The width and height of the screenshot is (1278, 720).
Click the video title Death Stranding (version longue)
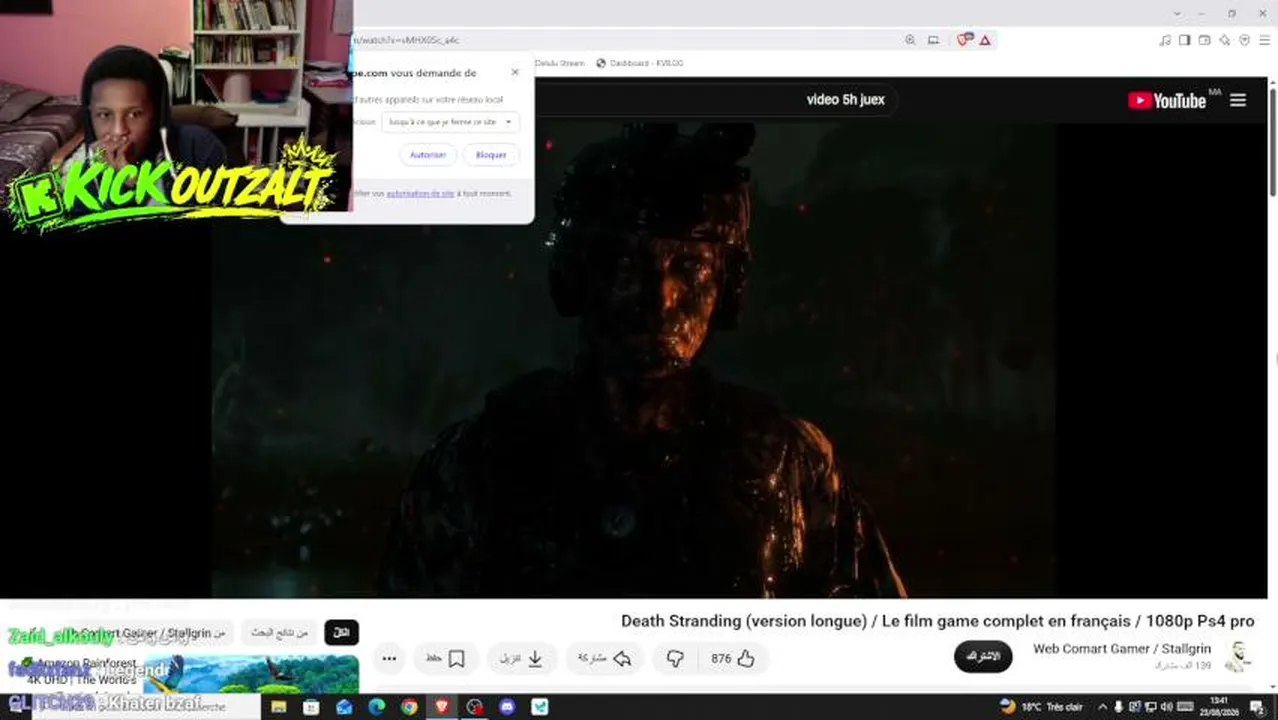point(937,621)
